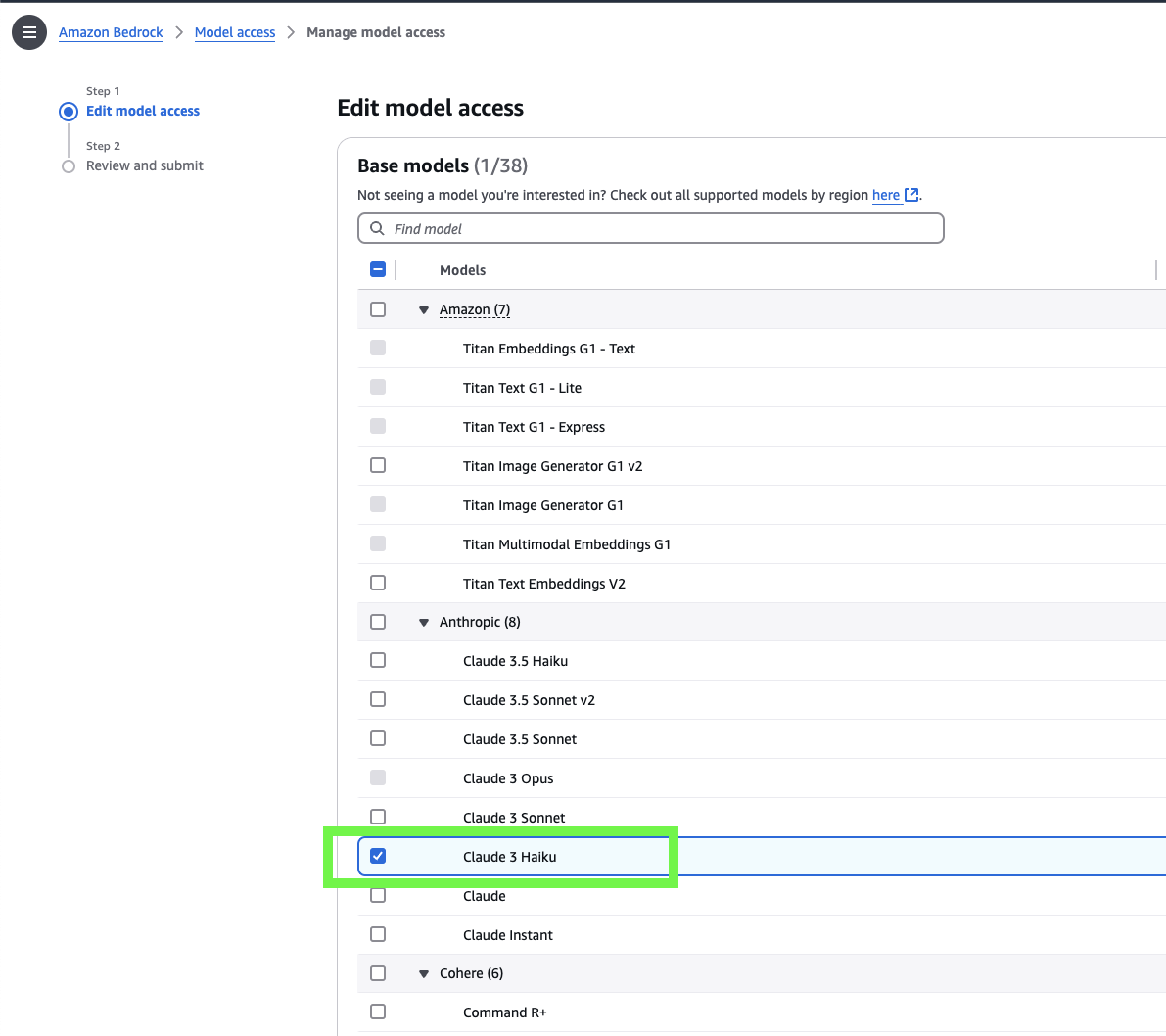Screen dimensions: 1166x1036
Task: Follow the 'here' supported models link
Action: [x=886, y=195]
